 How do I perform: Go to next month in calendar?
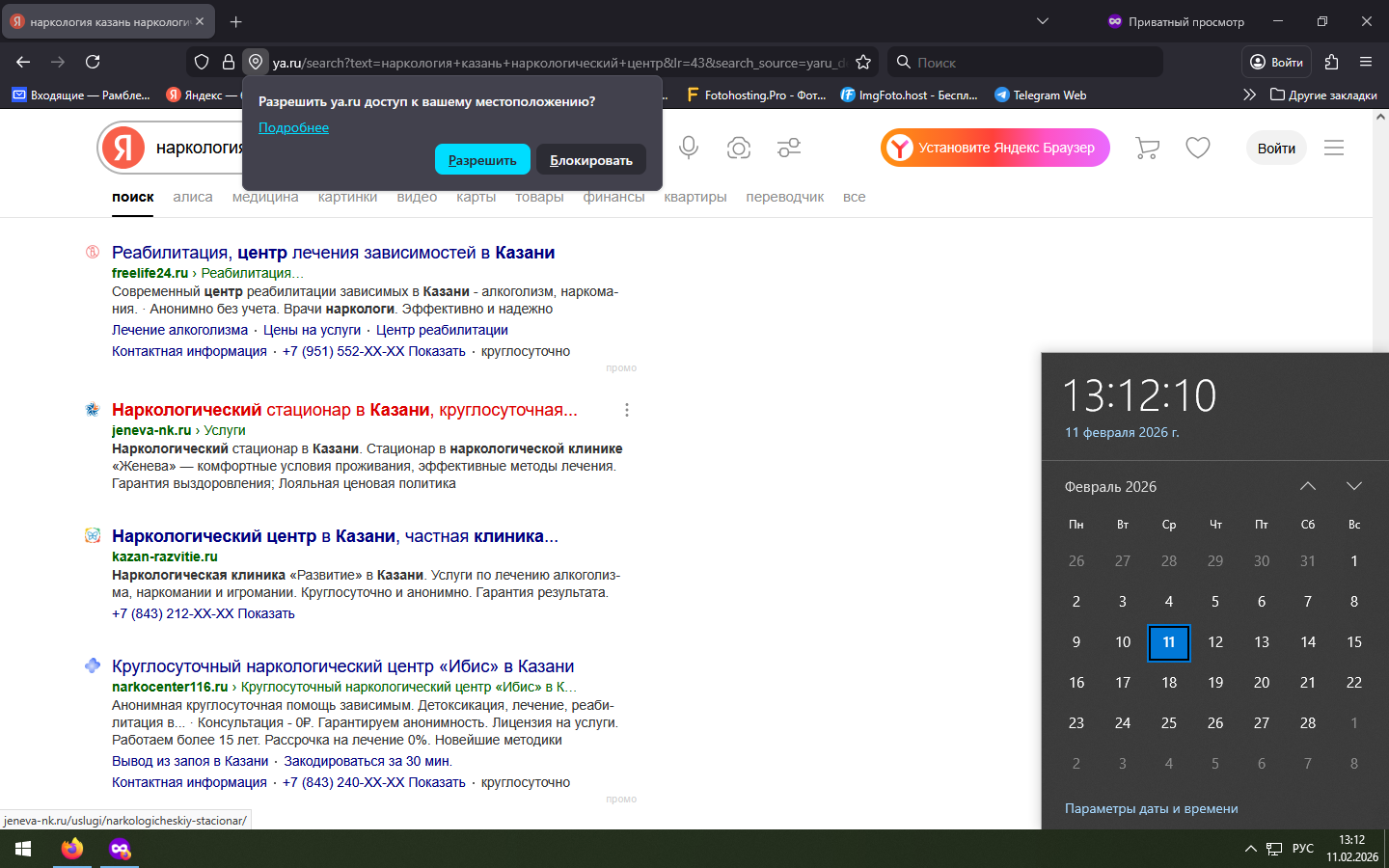pos(1354,486)
